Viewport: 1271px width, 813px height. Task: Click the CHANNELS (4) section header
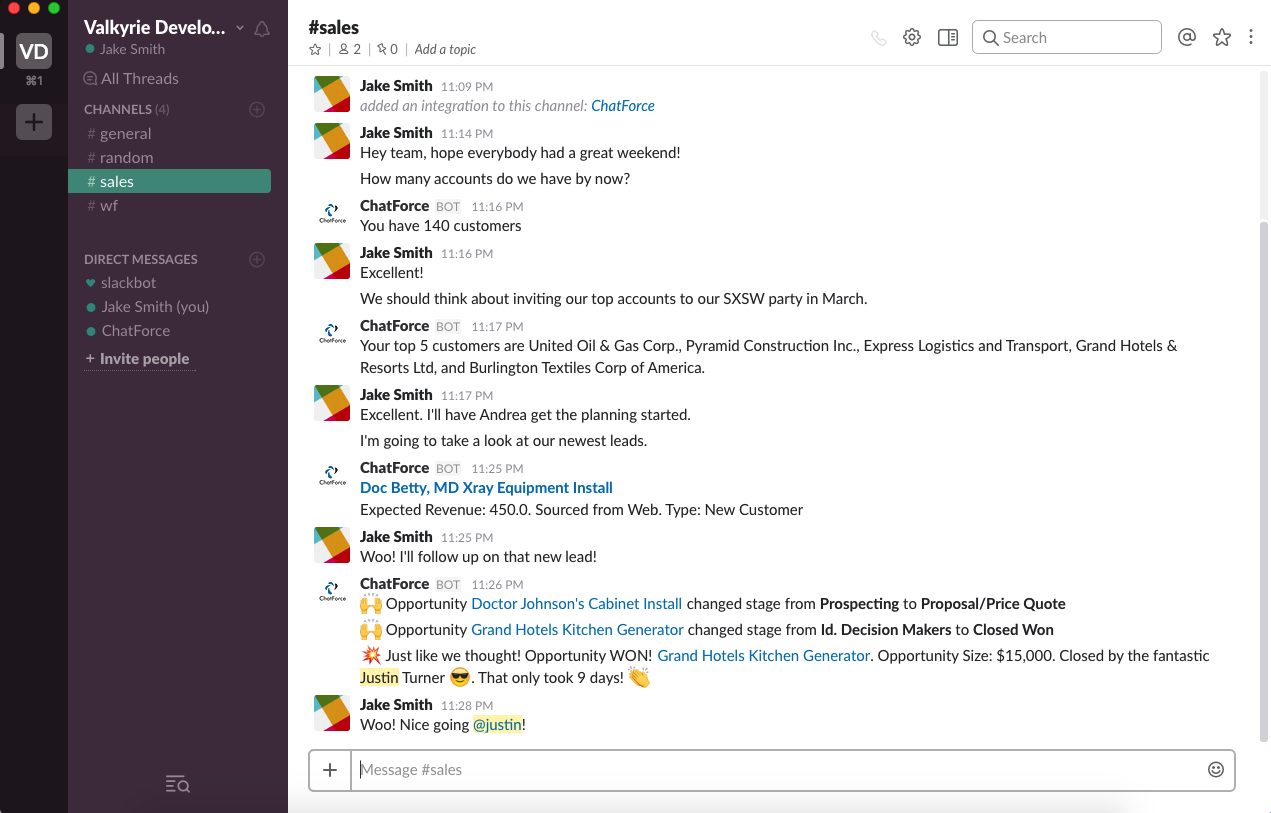click(x=127, y=109)
